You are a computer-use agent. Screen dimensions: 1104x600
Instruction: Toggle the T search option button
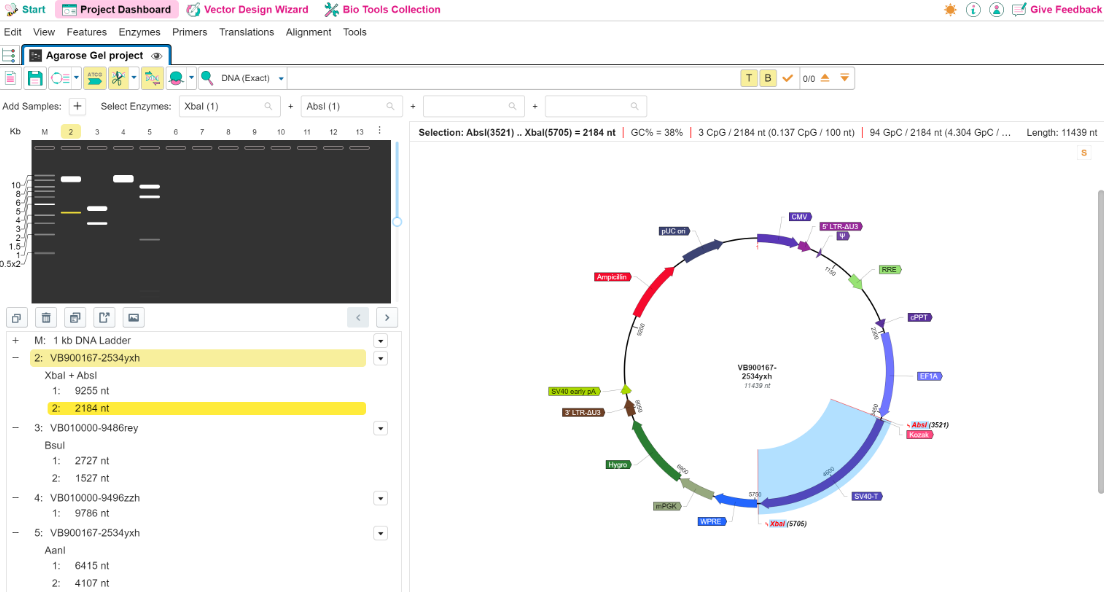[x=748, y=78]
